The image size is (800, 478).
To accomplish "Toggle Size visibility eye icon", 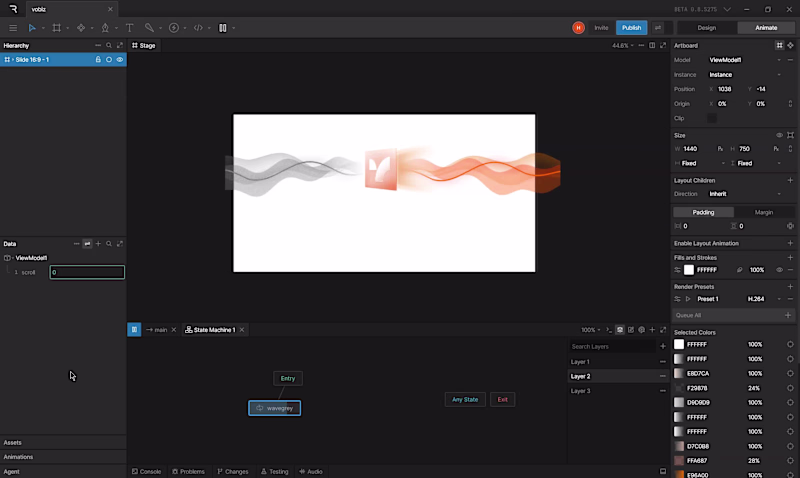I will pos(779,135).
